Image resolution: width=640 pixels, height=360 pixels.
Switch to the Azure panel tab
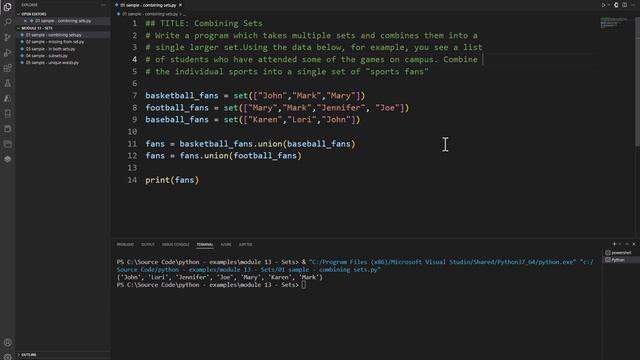pyautogui.click(x=226, y=244)
